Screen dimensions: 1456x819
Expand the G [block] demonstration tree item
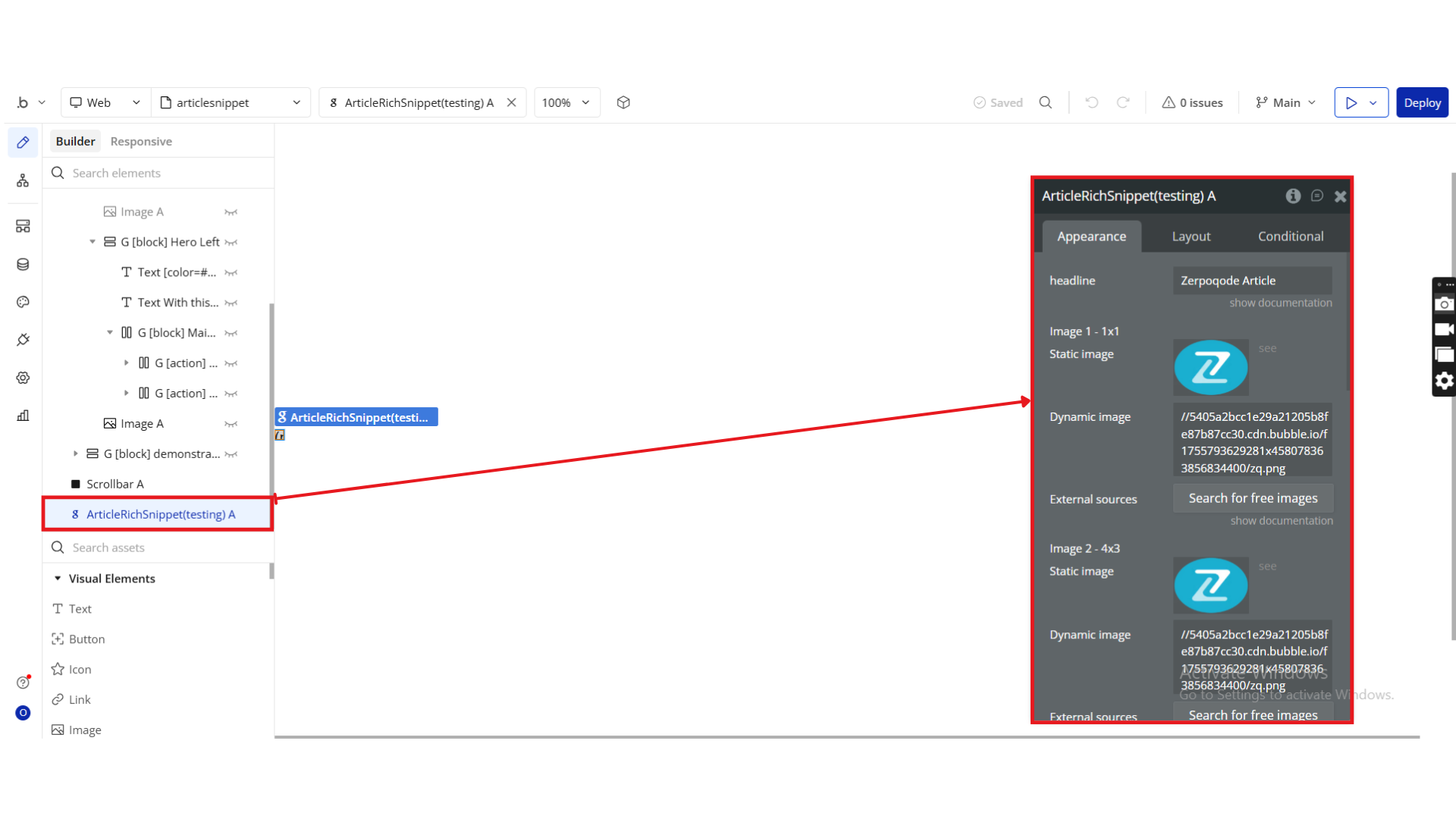click(x=75, y=453)
